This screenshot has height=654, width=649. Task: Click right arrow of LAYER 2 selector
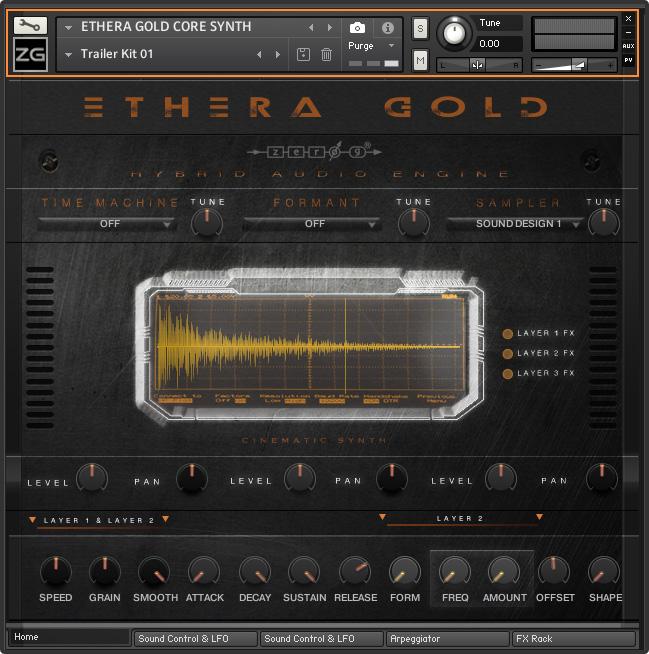click(x=539, y=517)
